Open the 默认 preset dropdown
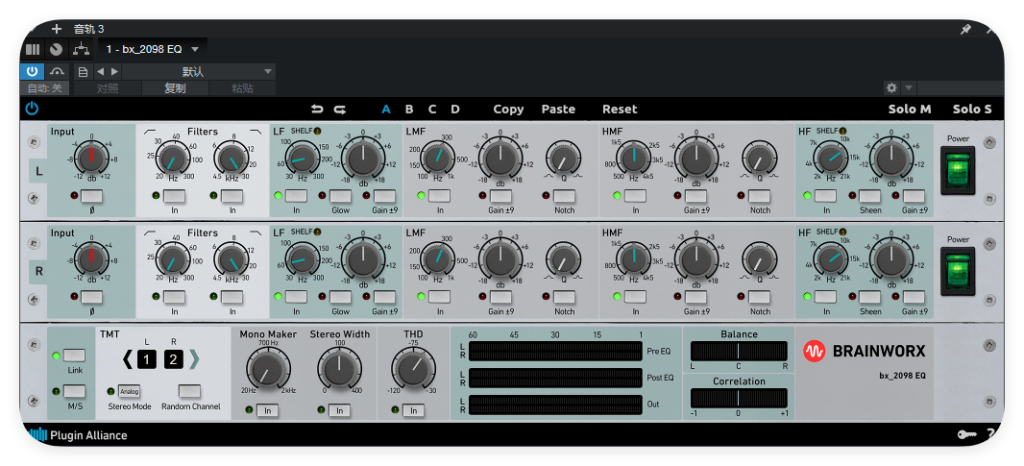1024x466 pixels. click(199, 71)
